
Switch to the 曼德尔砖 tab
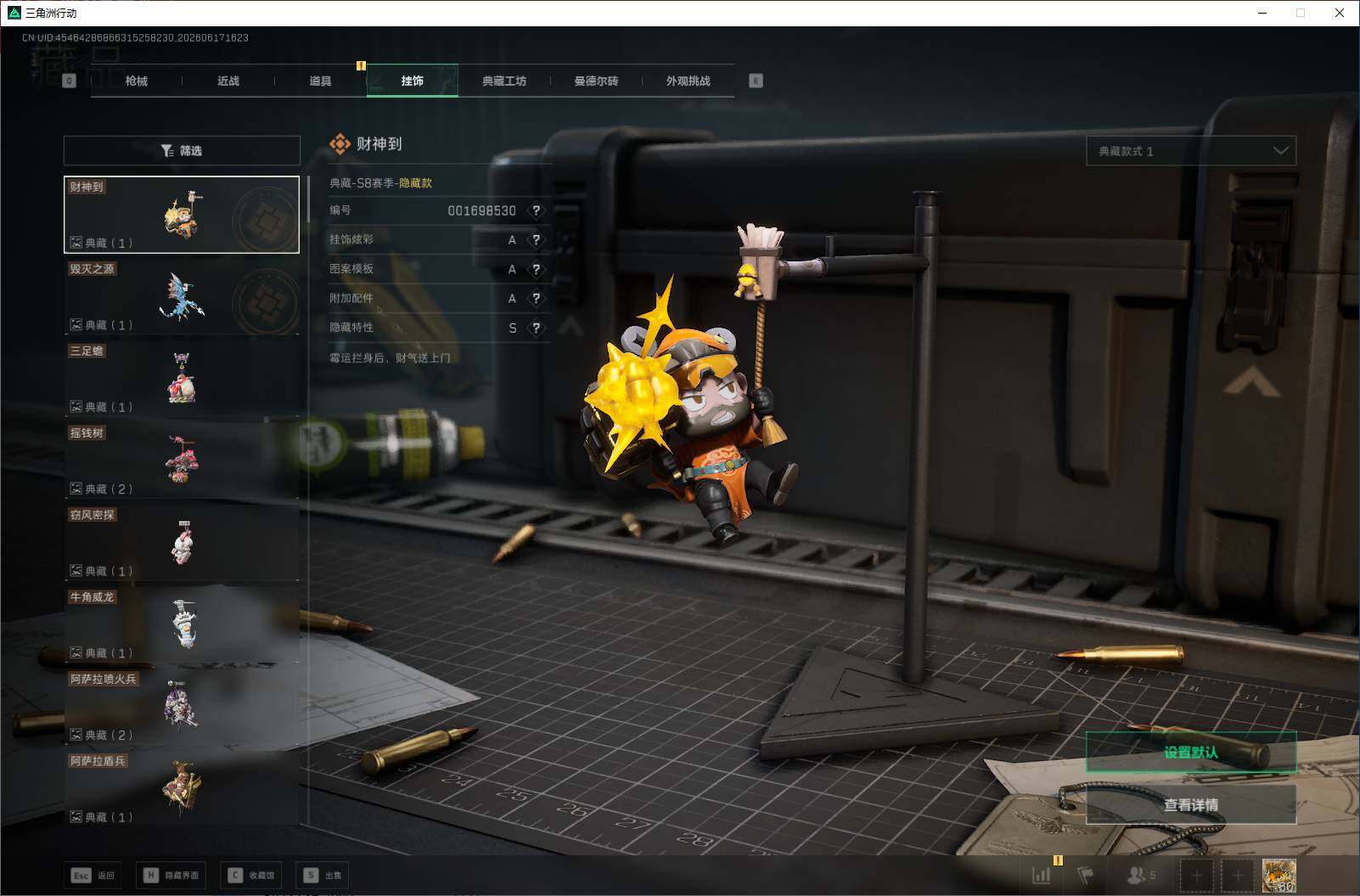[596, 81]
